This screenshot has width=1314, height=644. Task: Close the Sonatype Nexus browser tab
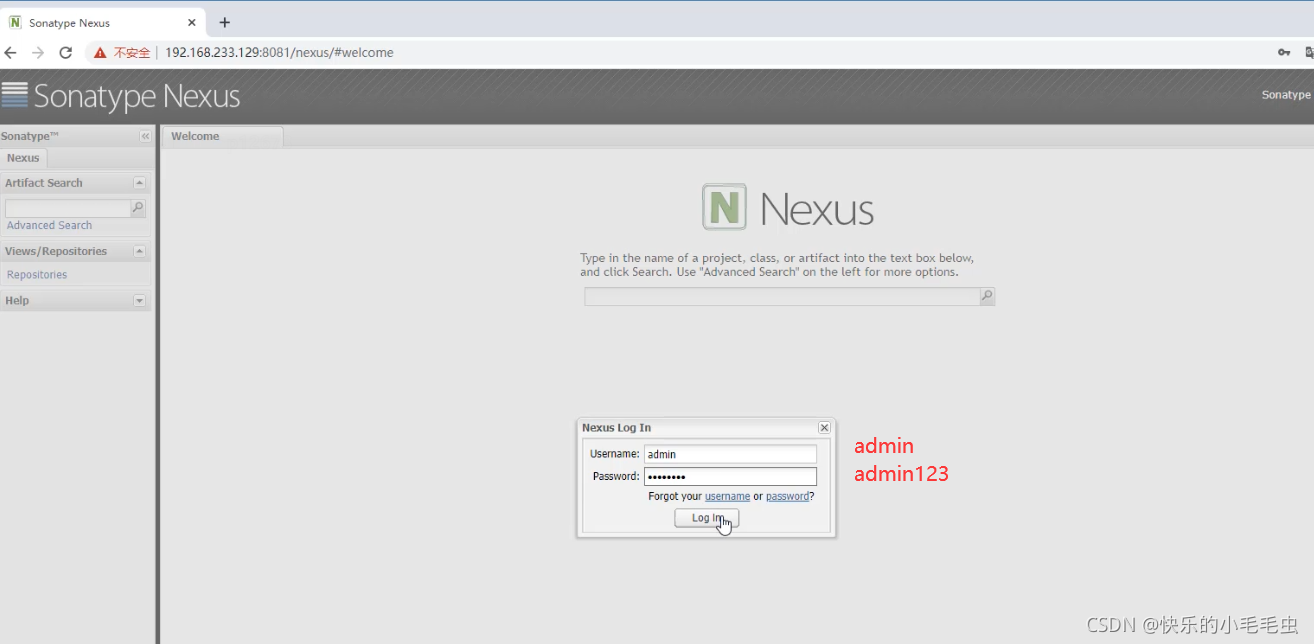(192, 22)
